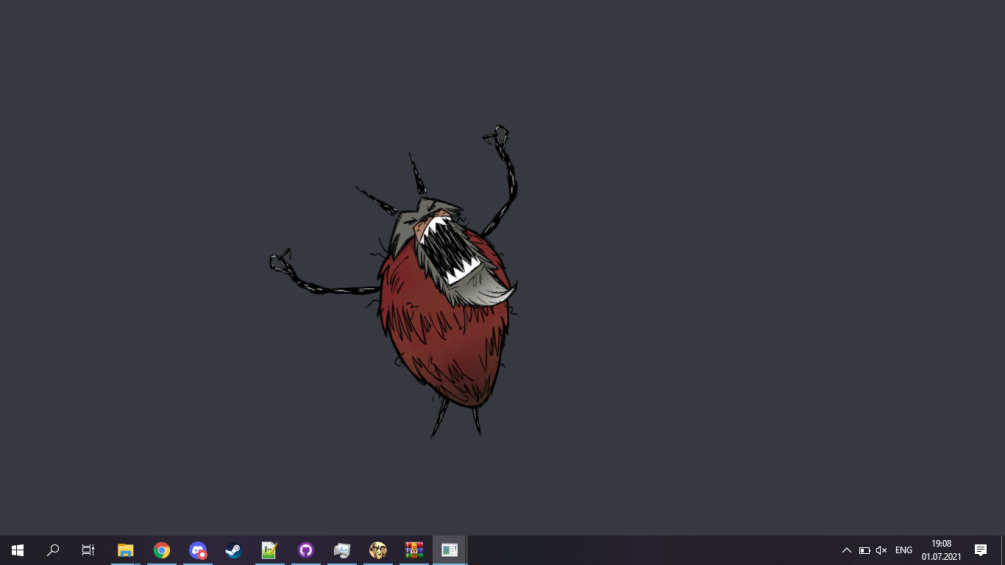Open the Action Center notifications icon

[981, 550]
